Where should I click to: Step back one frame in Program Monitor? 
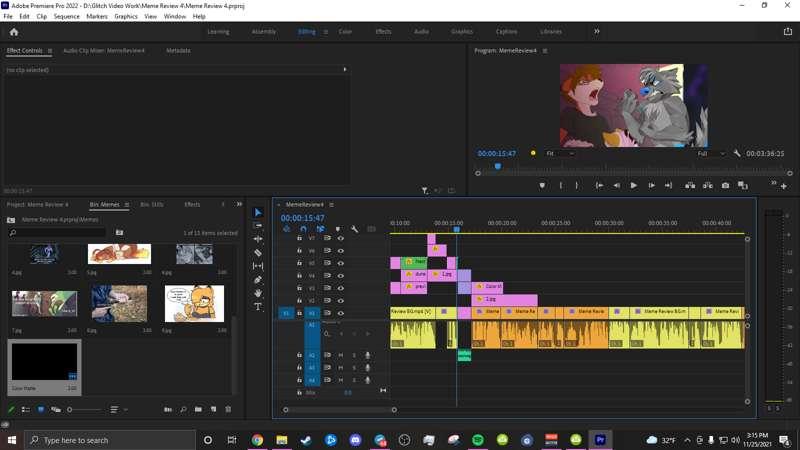tap(616, 186)
